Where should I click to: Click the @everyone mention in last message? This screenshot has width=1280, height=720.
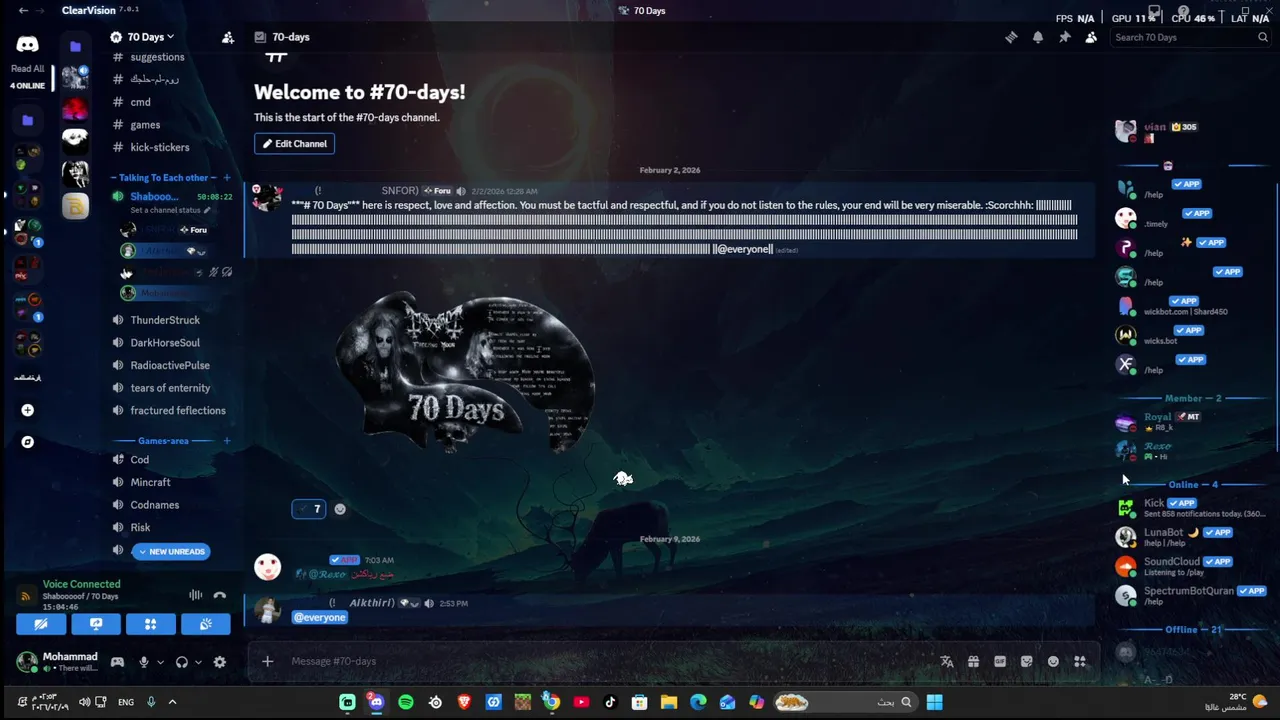tap(319, 617)
